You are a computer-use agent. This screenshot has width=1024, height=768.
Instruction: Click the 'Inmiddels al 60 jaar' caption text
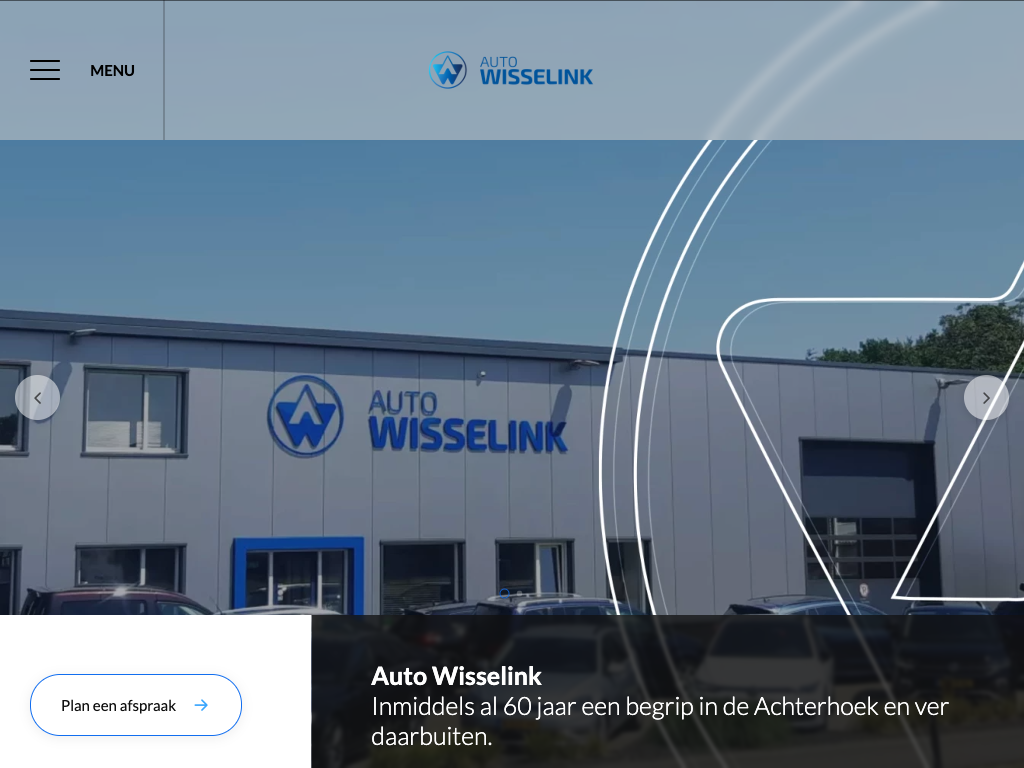660,722
